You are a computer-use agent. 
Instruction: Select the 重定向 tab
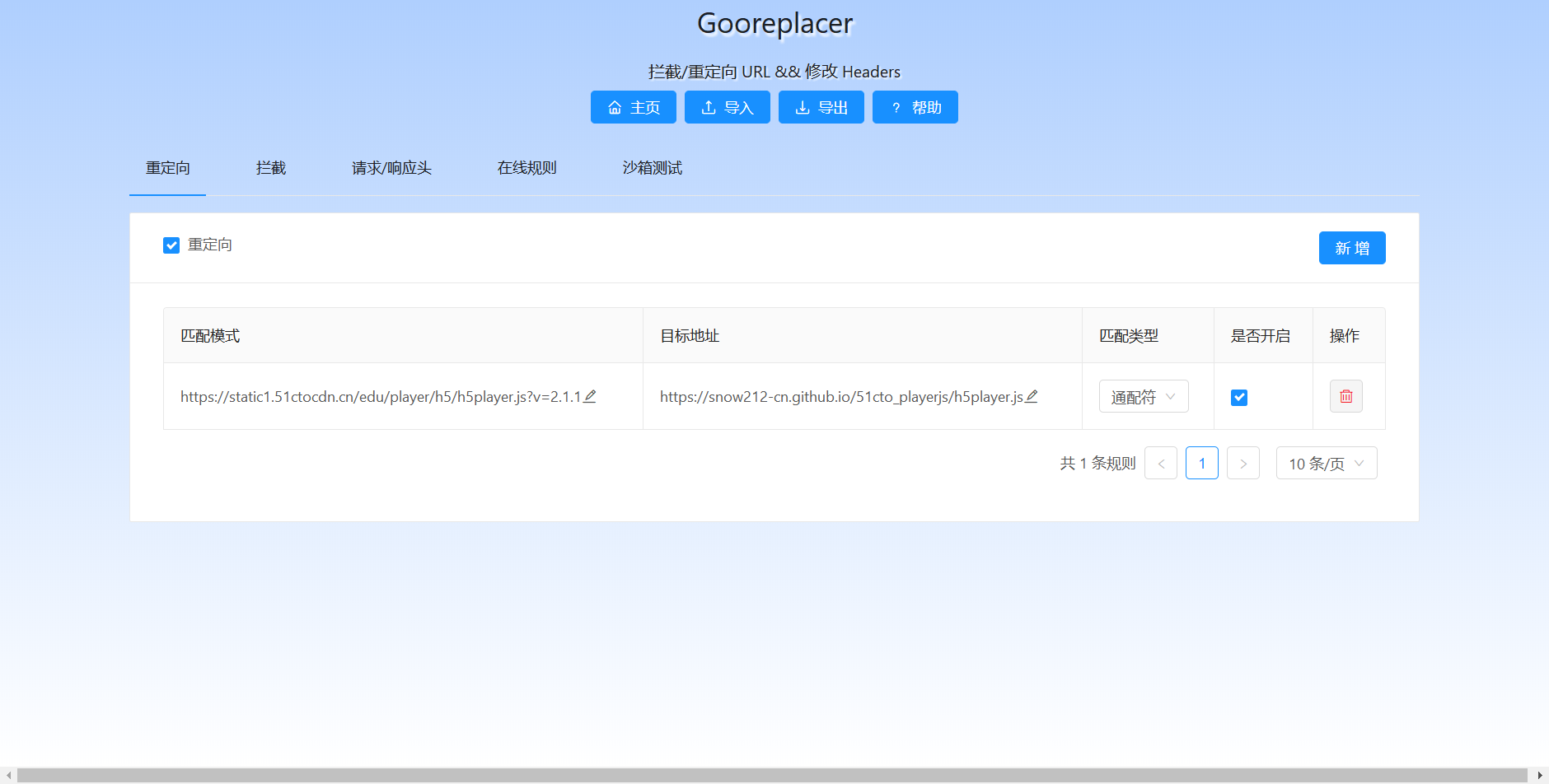(168, 168)
